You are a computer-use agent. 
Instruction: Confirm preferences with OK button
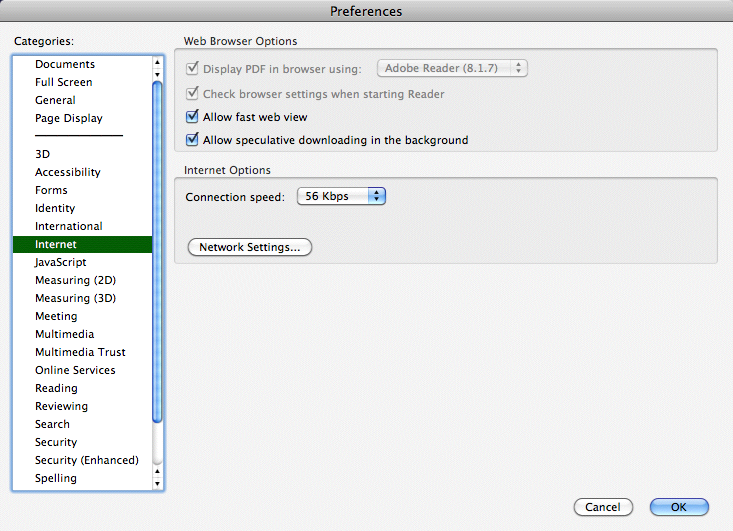(679, 507)
